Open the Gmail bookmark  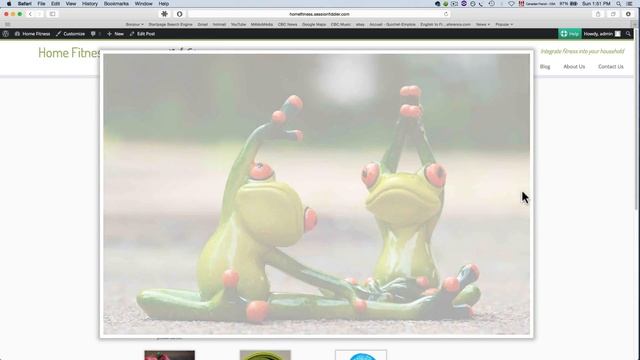tap(203, 24)
